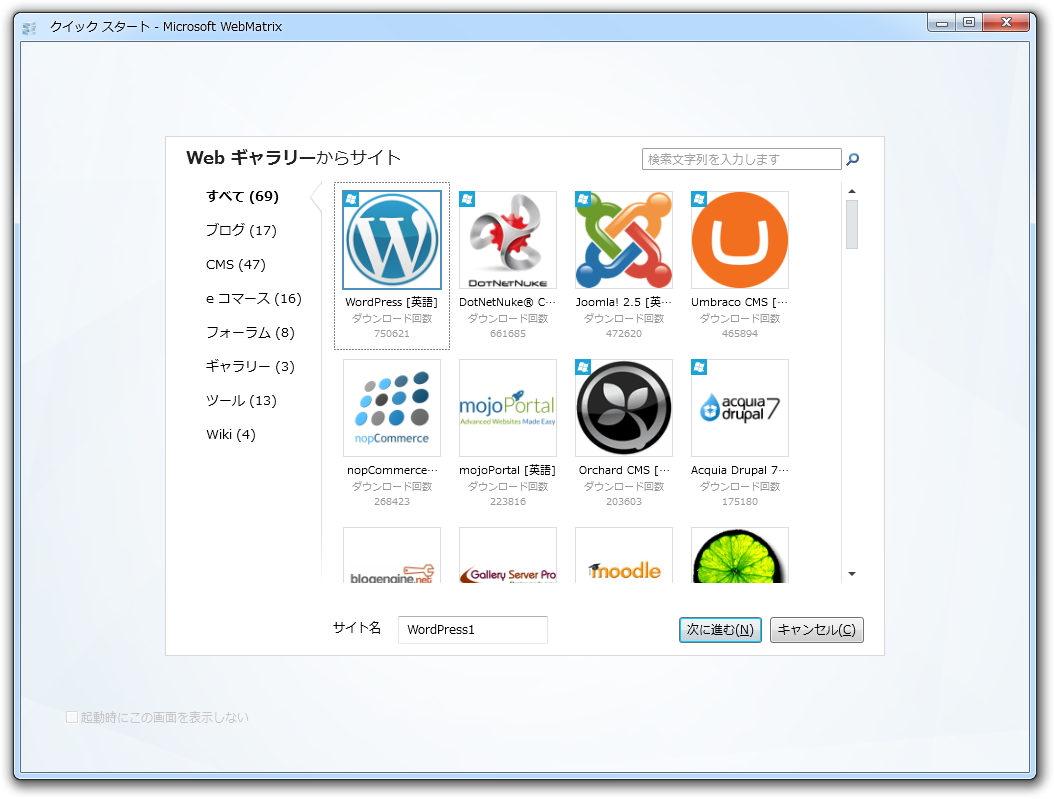Select the blogengine.net tile

click(391, 555)
